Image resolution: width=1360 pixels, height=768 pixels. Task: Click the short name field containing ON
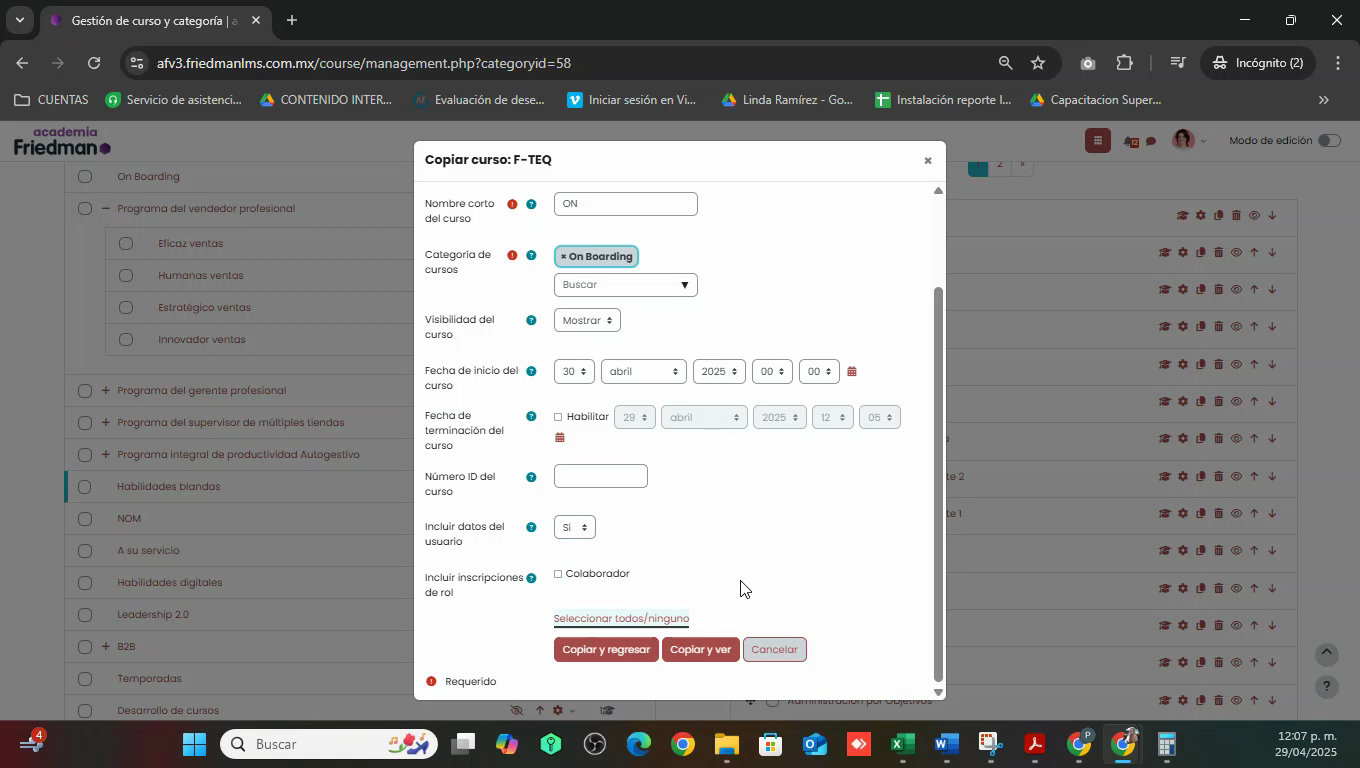click(x=625, y=204)
